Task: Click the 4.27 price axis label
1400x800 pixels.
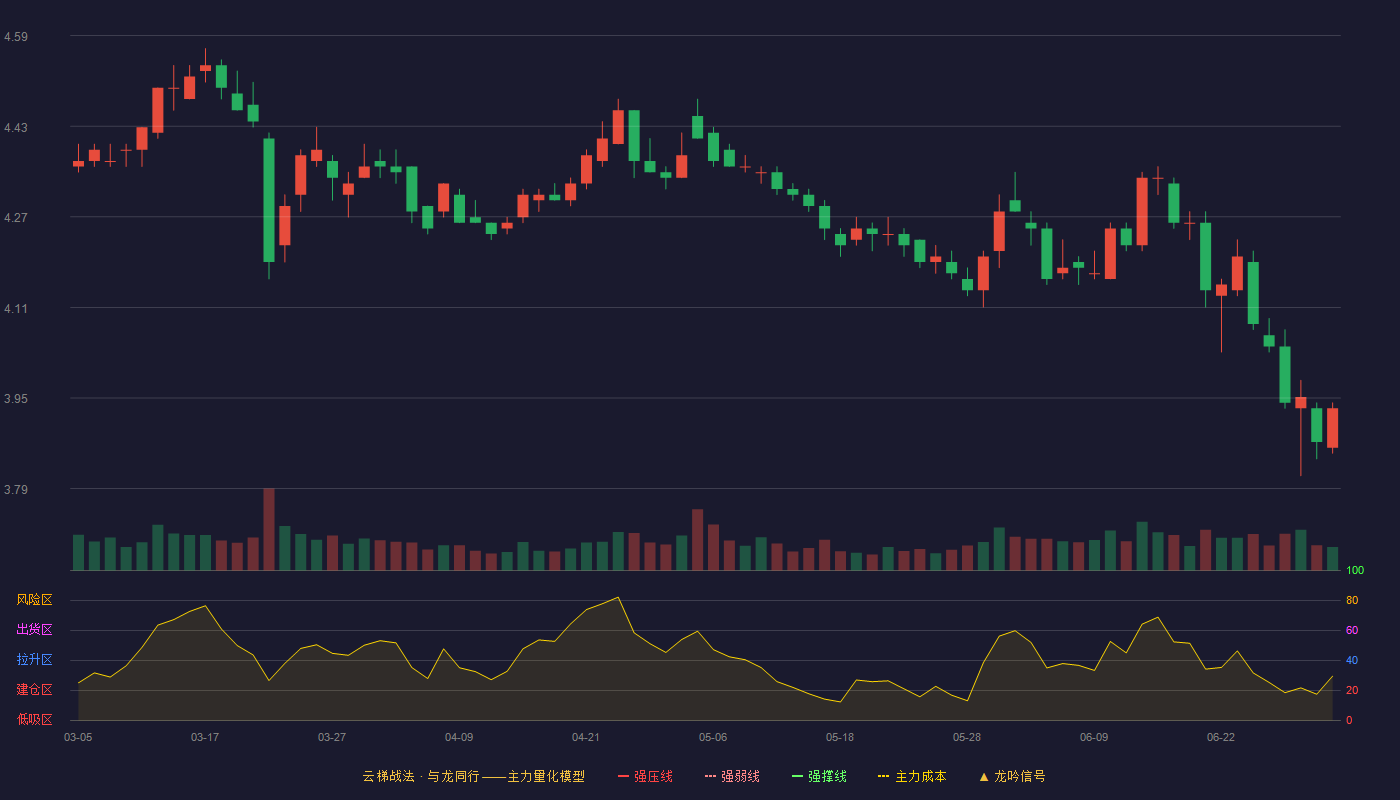Action: click(x=16, y=218)
